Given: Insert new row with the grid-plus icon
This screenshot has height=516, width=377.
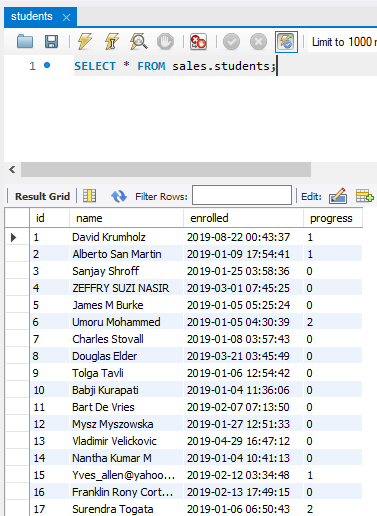Looking at the screenshot, I should (364, 196).
